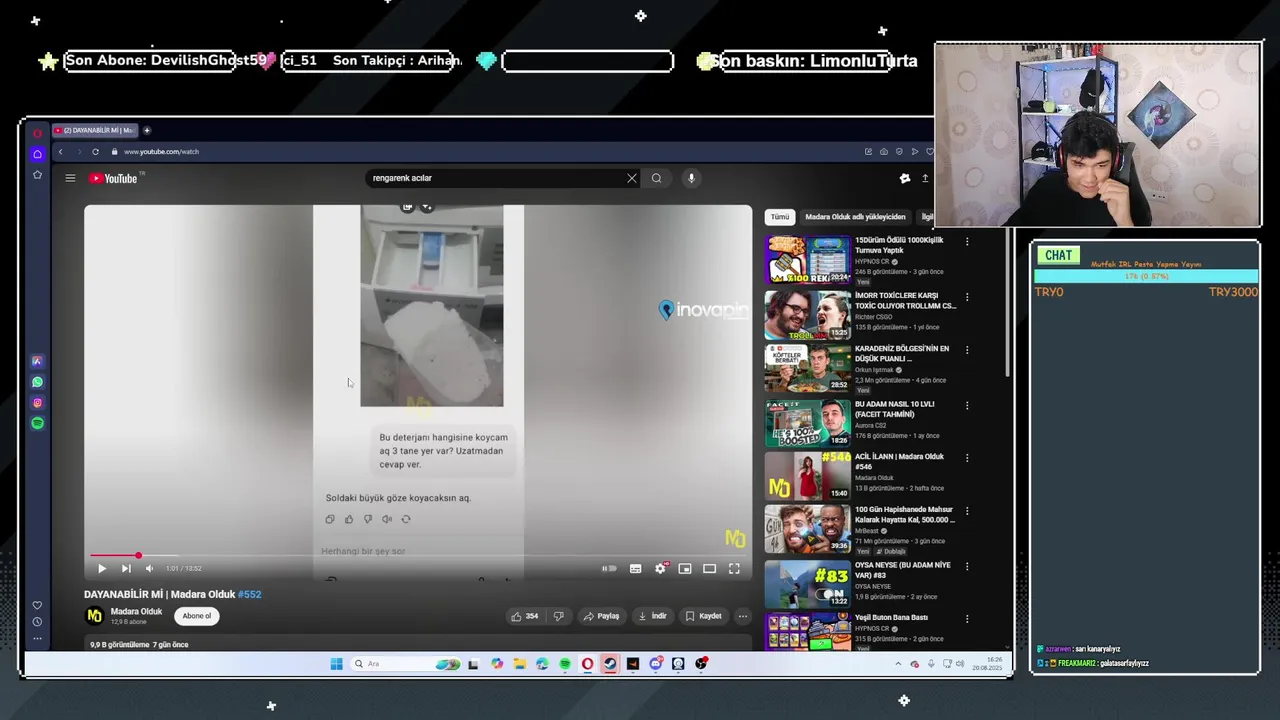Viewport: 1280px width, 720px height.
Task: Select the DAYANABİLİR Mİ browser tab
Action: [95, 130]
